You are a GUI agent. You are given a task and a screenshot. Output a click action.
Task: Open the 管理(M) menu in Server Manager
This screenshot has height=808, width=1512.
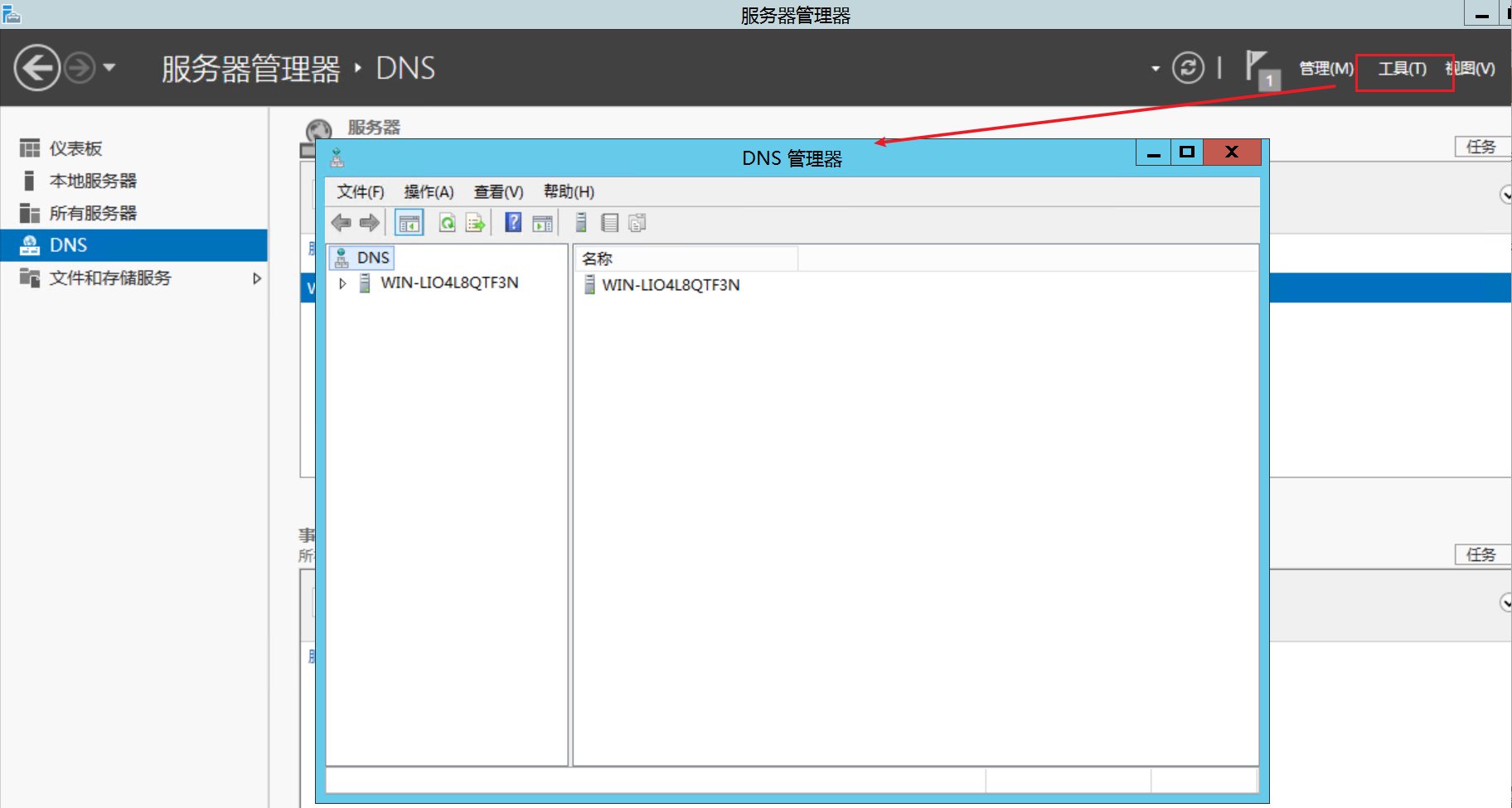click(1325, 68)
